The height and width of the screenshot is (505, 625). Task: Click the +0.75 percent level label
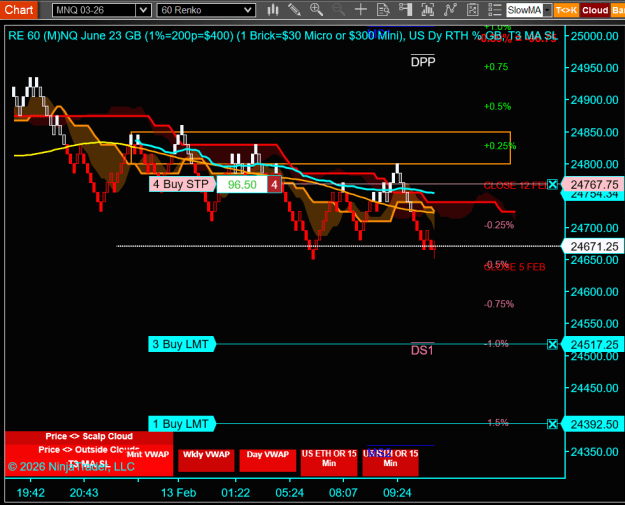click(496, 67)
